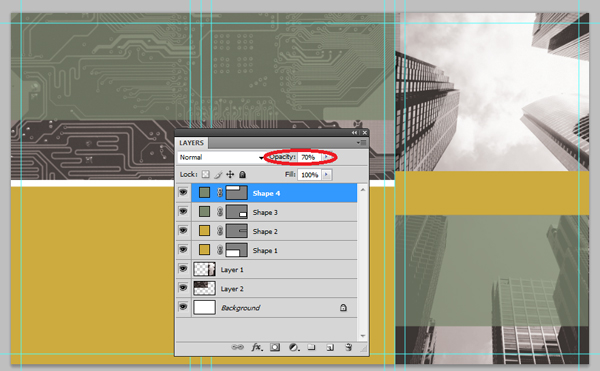Select the Shape 3 vector mask thumbnail
The image size is (600, 371).
[236, 212]
